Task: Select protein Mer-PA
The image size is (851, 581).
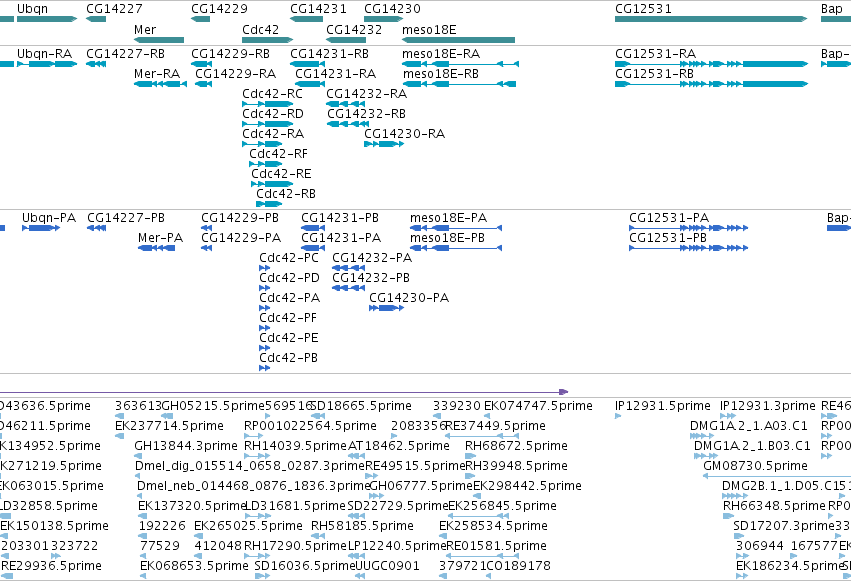Action: tap(161, 238)
